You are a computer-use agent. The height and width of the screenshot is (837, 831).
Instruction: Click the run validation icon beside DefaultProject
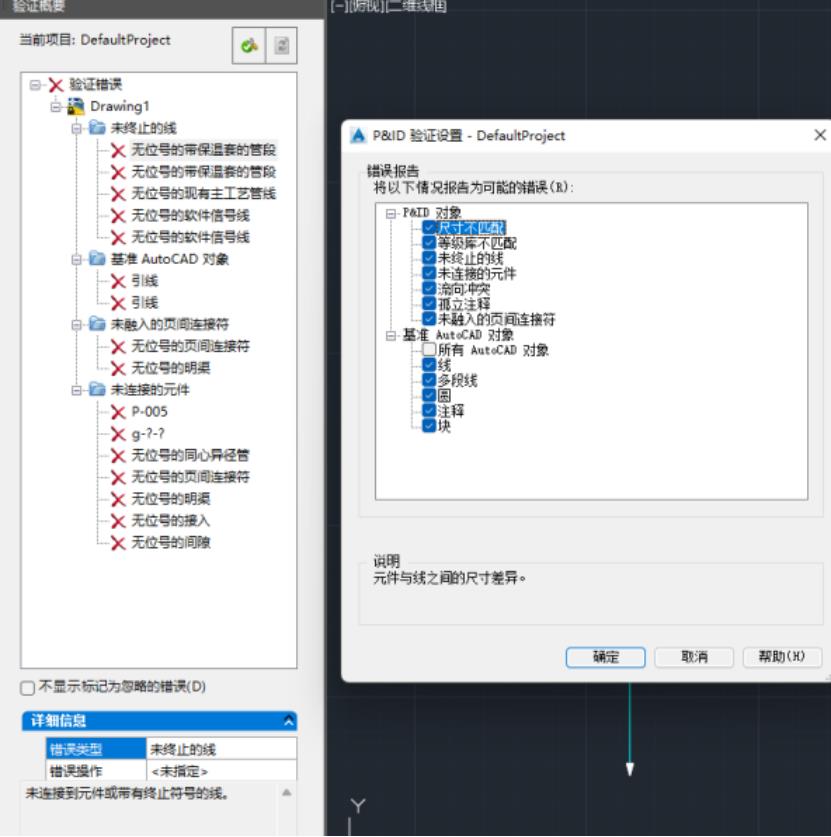(x=248, y=46)
